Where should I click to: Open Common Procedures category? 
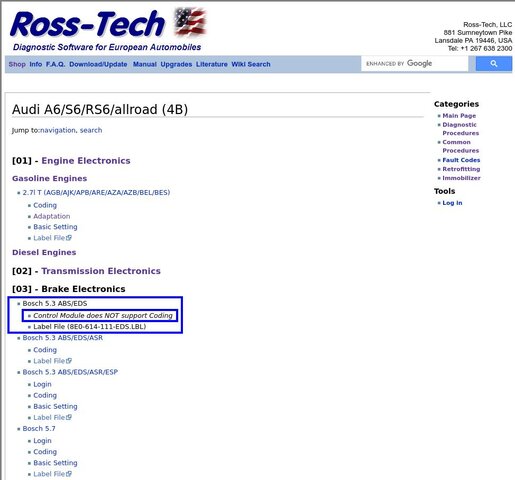(460, 146)
